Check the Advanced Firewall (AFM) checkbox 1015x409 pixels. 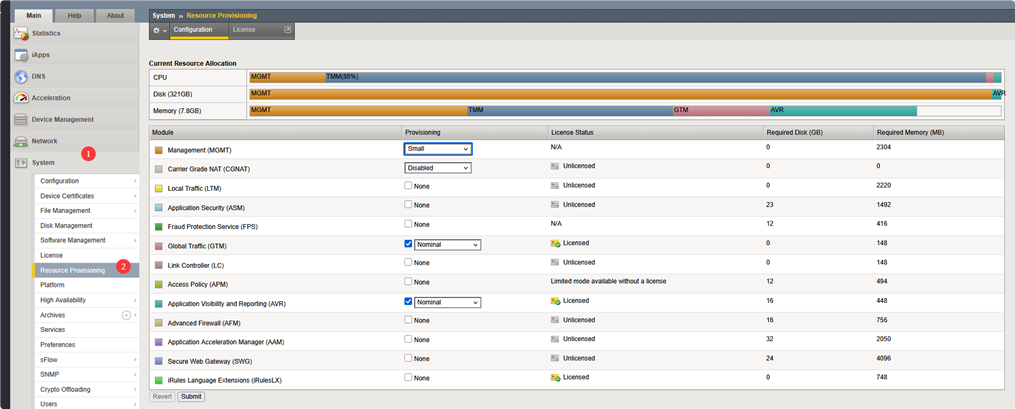[x=408, y=320]
